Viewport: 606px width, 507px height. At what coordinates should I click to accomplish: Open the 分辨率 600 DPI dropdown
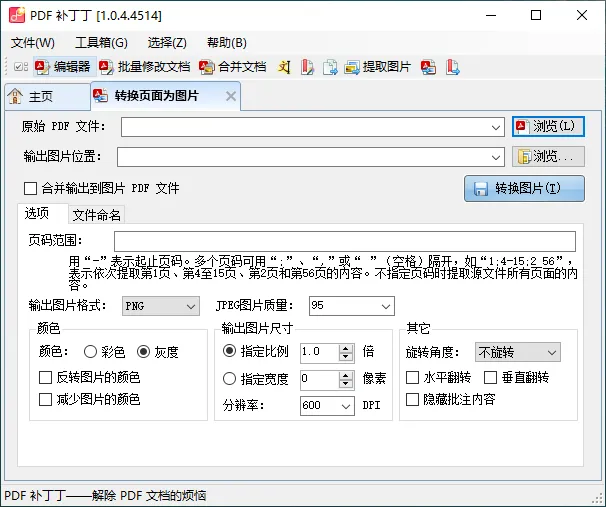coord(327,406)
